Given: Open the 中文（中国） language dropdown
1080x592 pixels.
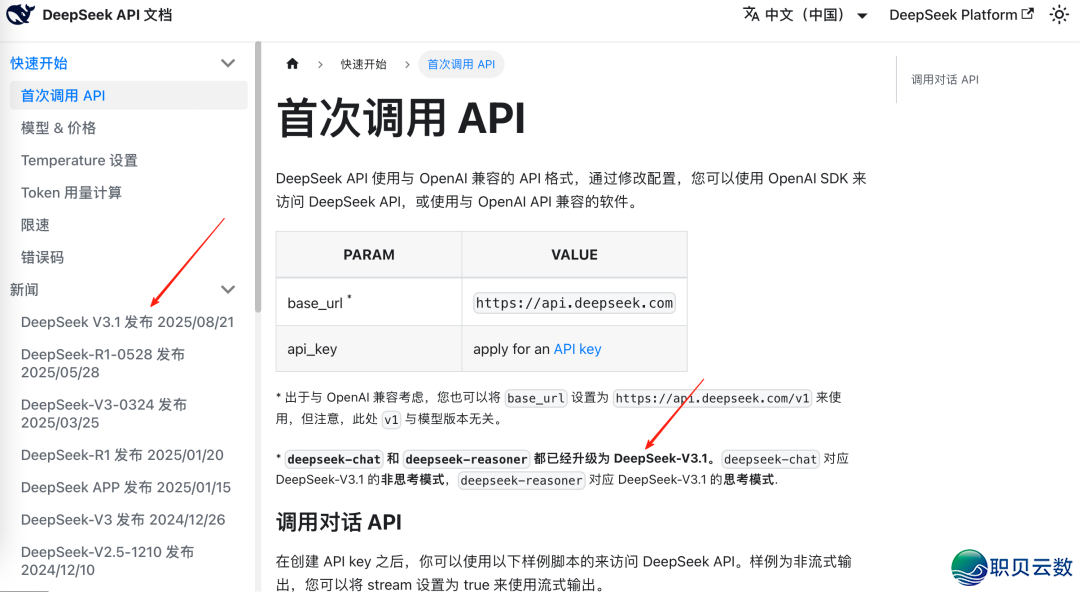Looking at the screenshot, I should (805, 15).
